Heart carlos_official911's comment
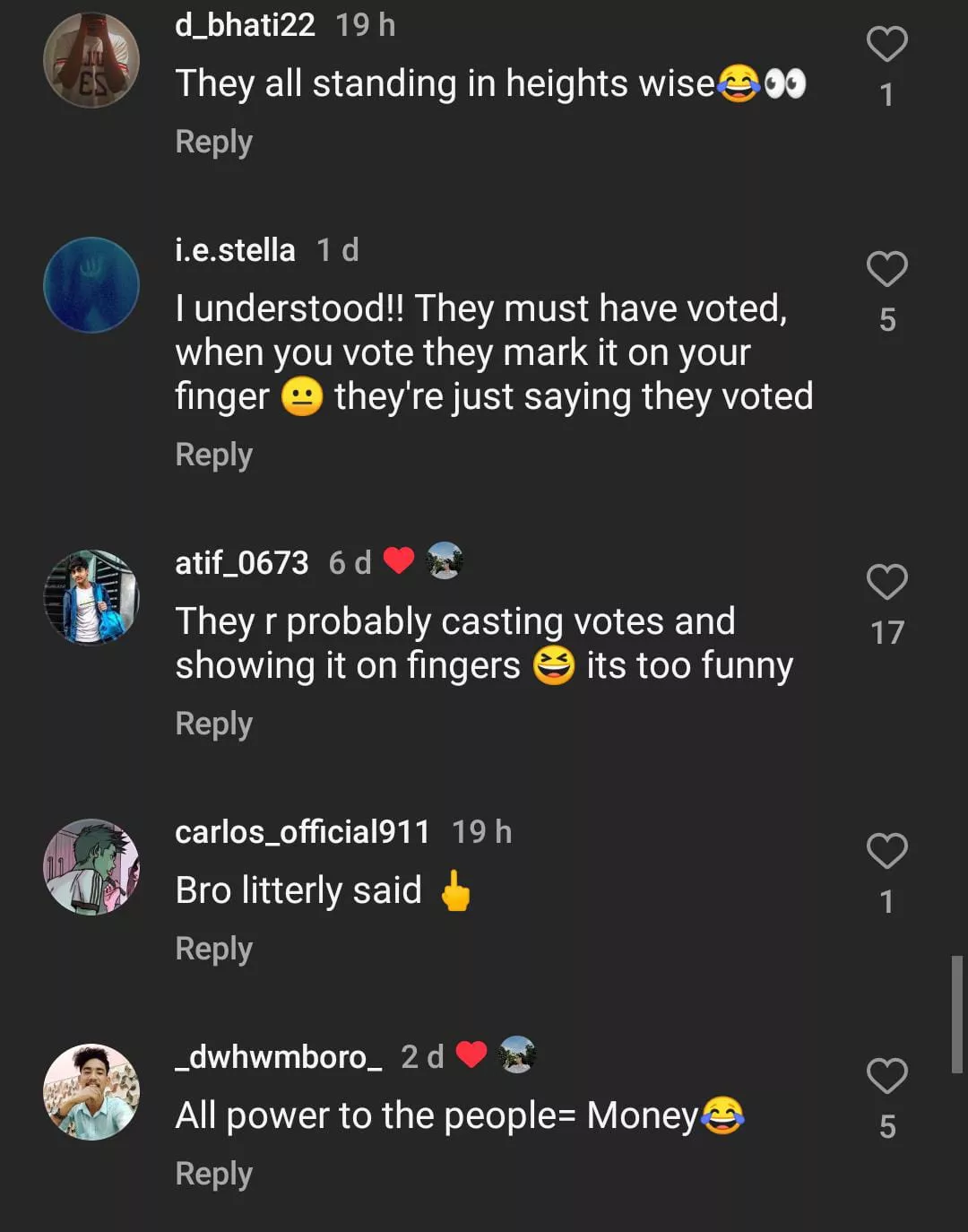This screenshot has height=1232, width=968. pos(886,851)
